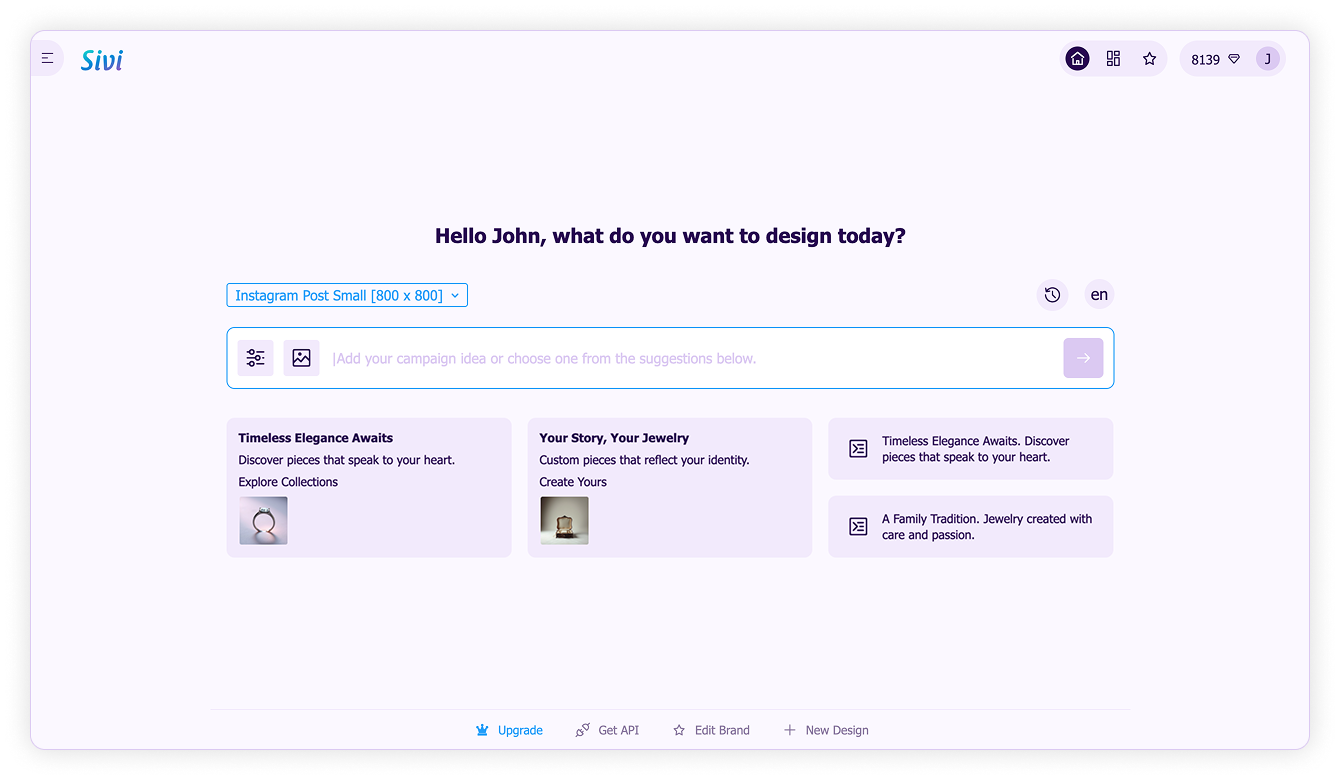1340x780 pixels.
Task: Click the plus icon for New Design
Action: coord(790,730)
